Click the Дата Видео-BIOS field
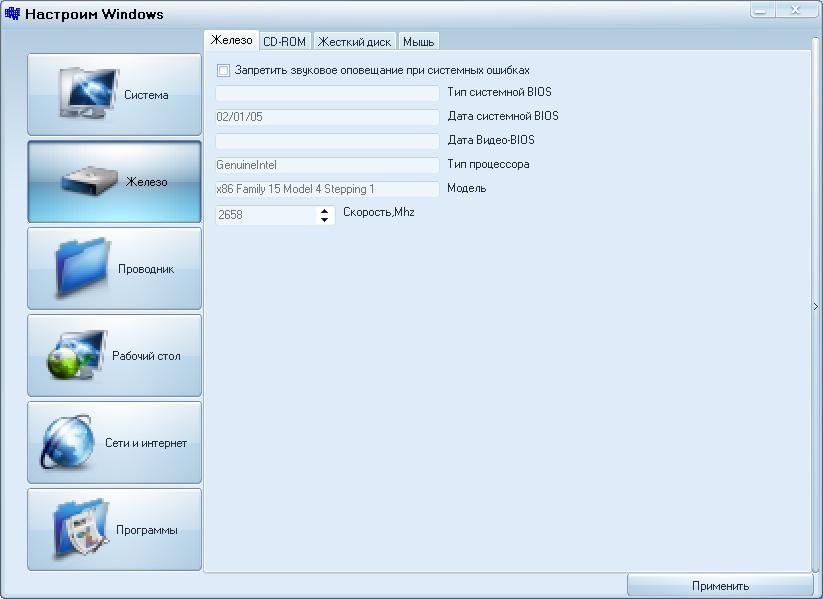Screen dimensions: 823x599 (x=327, y=141)
